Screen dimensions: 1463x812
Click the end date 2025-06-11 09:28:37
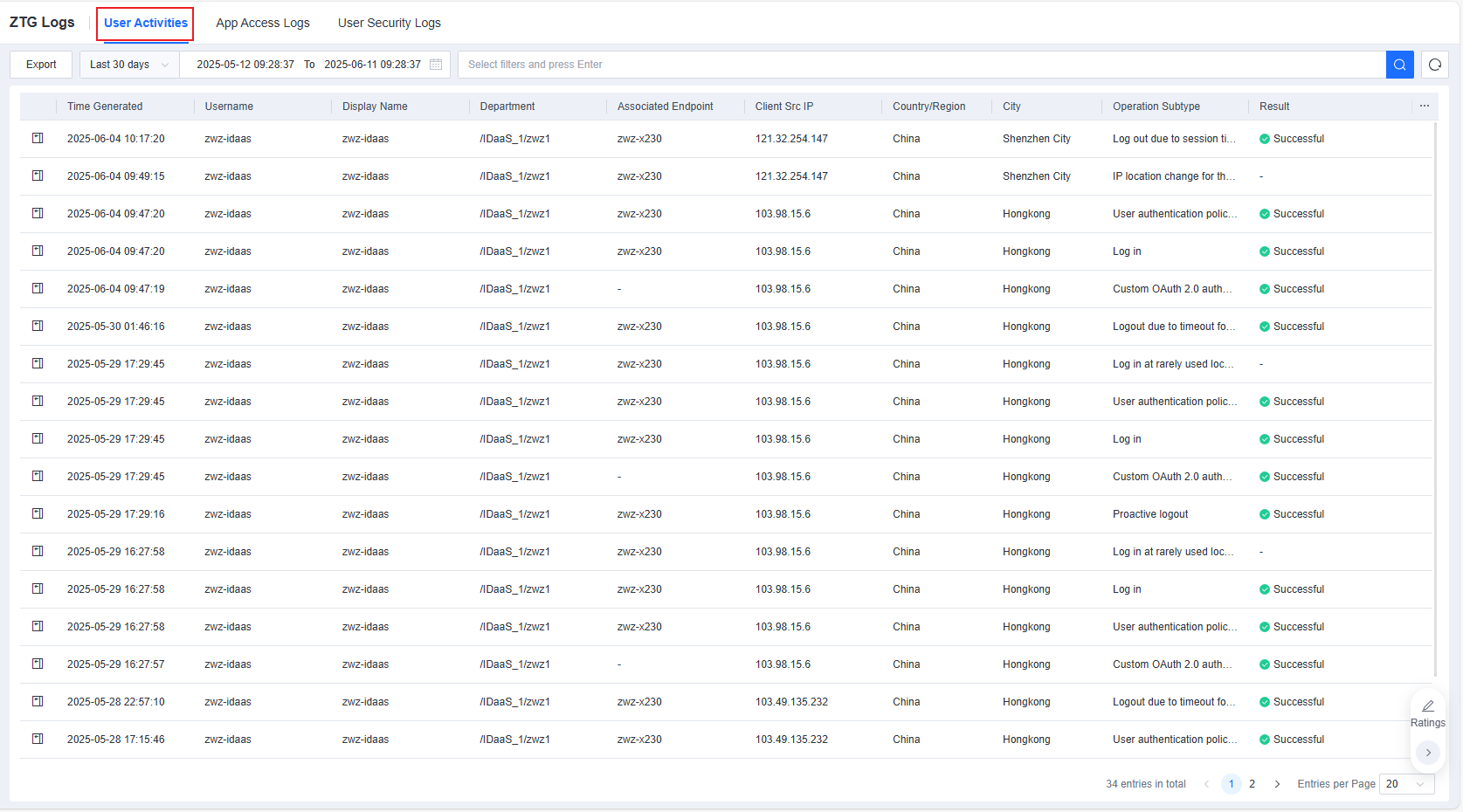(x=373, y=65)
